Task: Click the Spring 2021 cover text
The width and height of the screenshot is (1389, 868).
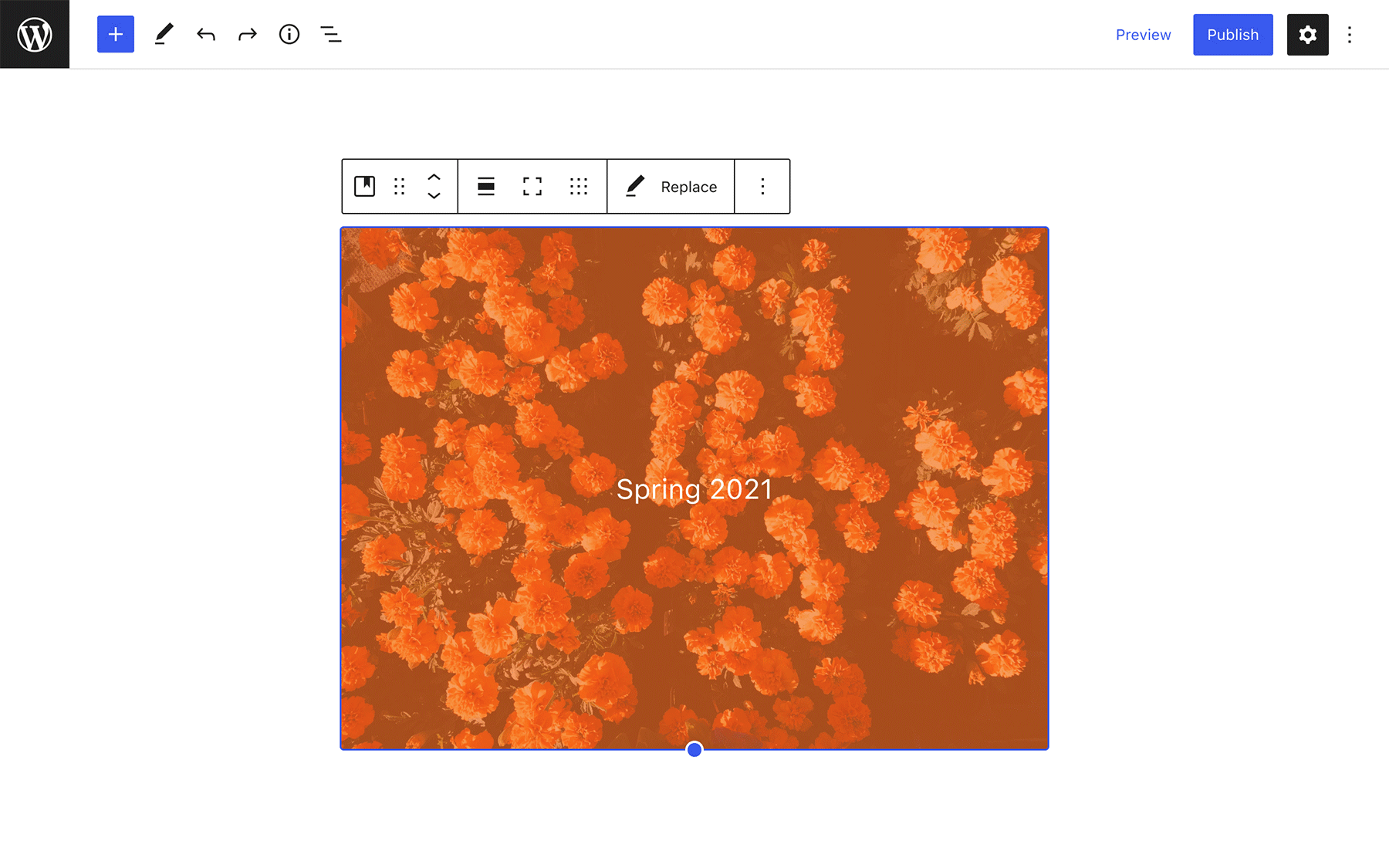Action: [694, 489]
